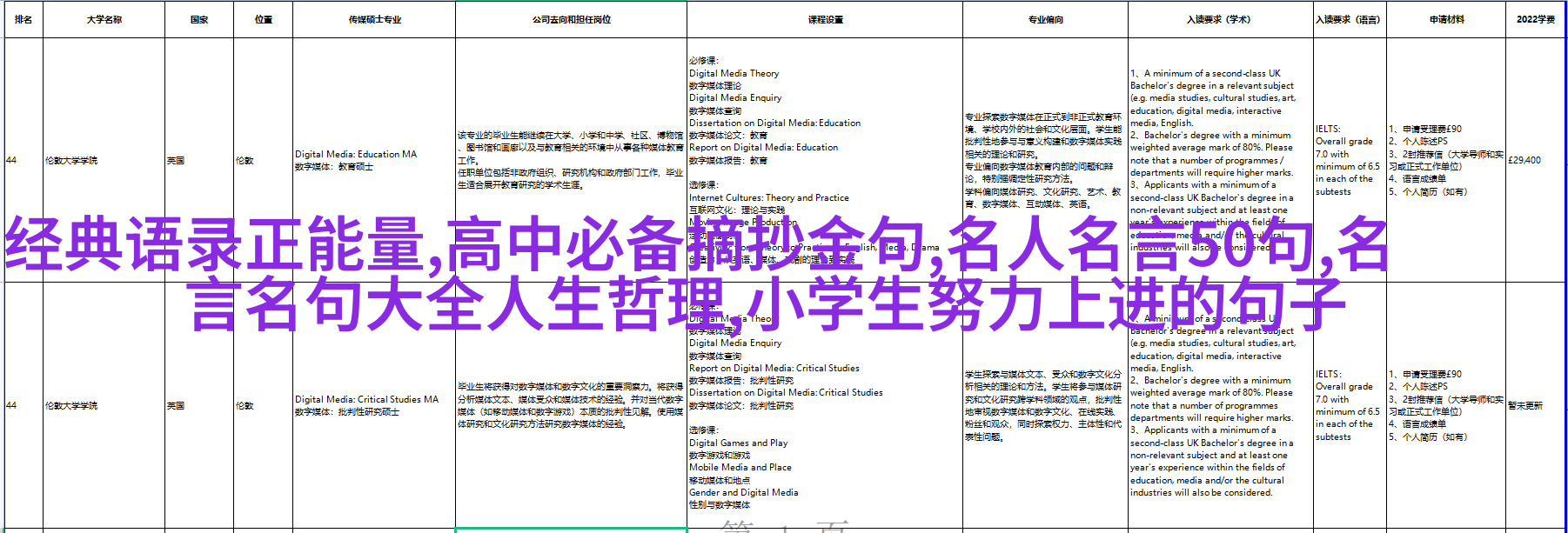Screen dimensions: 1568x533
Task: Click 伦敦 in the Education MA row
Action: pos(264,160)
